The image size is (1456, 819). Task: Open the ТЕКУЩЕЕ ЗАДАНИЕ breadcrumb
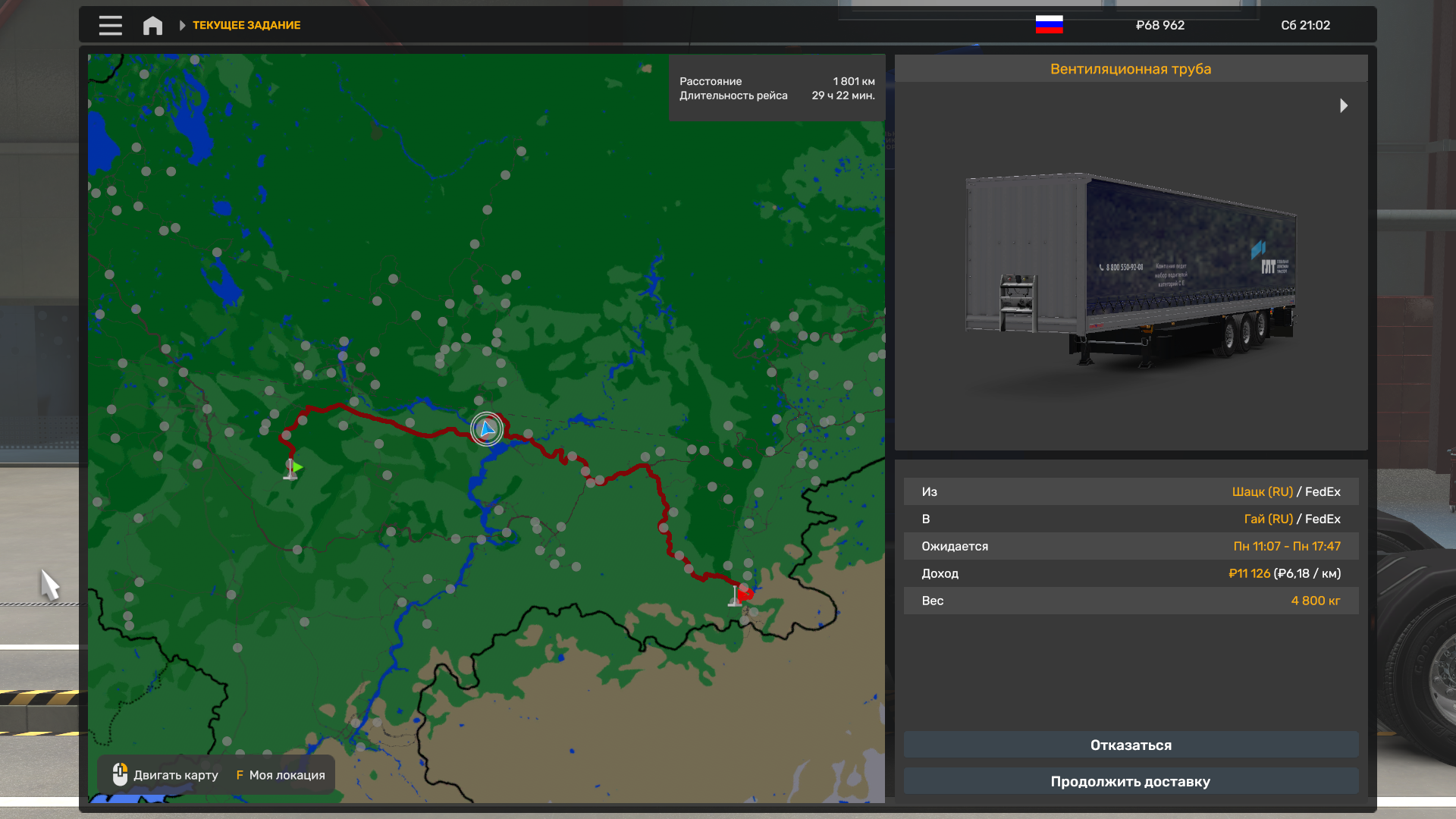246,25
